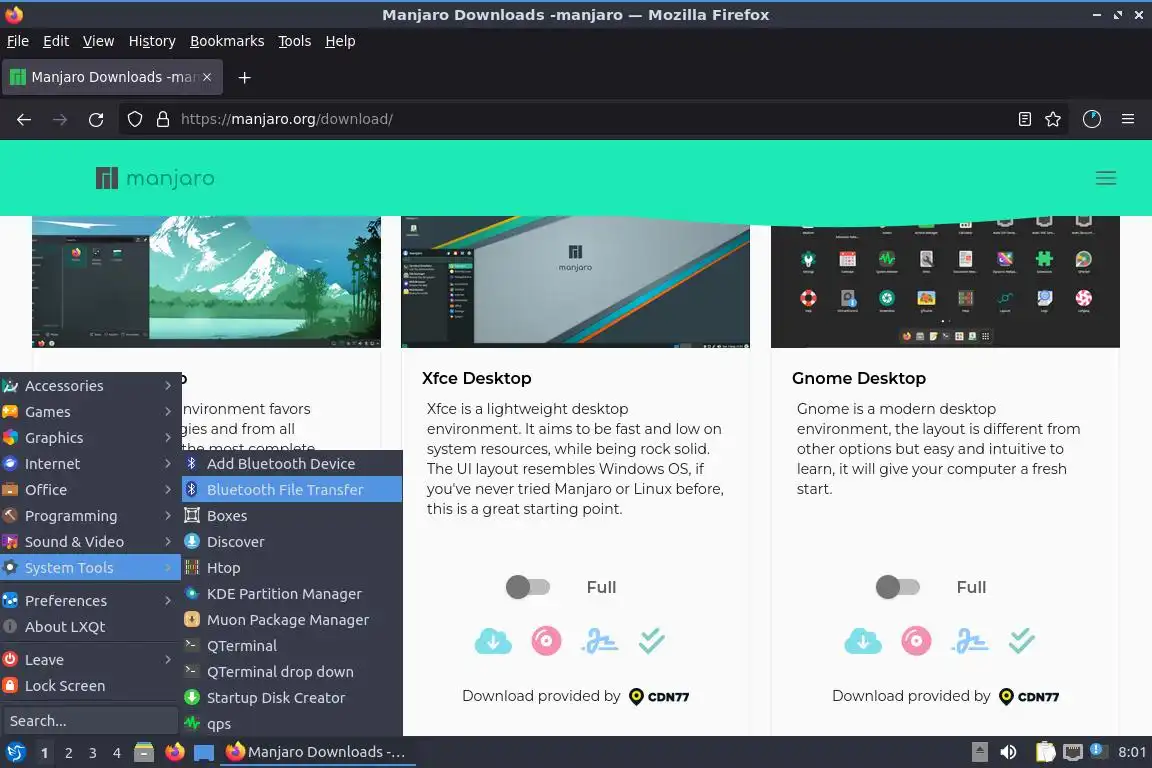Expand the Preferences submenu
This screenshot has height=768, width=1152.
pos(90,600)
